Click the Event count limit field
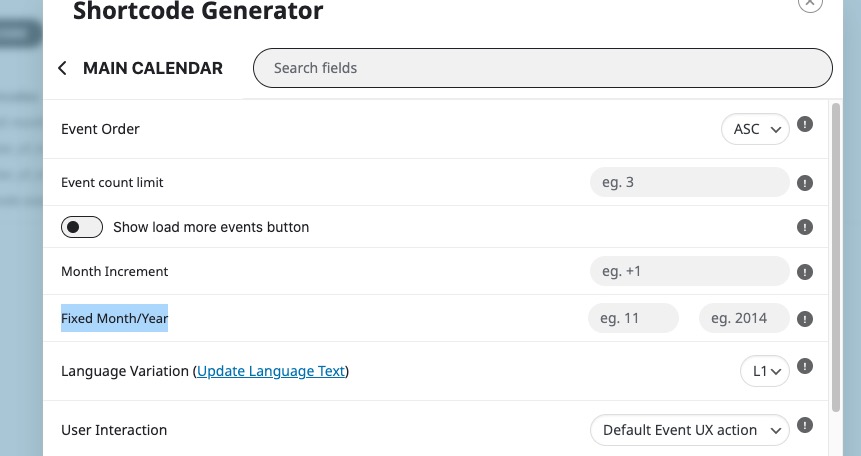Image resolution: width=861 pixels, height=456 pixels. coord(690,182)
